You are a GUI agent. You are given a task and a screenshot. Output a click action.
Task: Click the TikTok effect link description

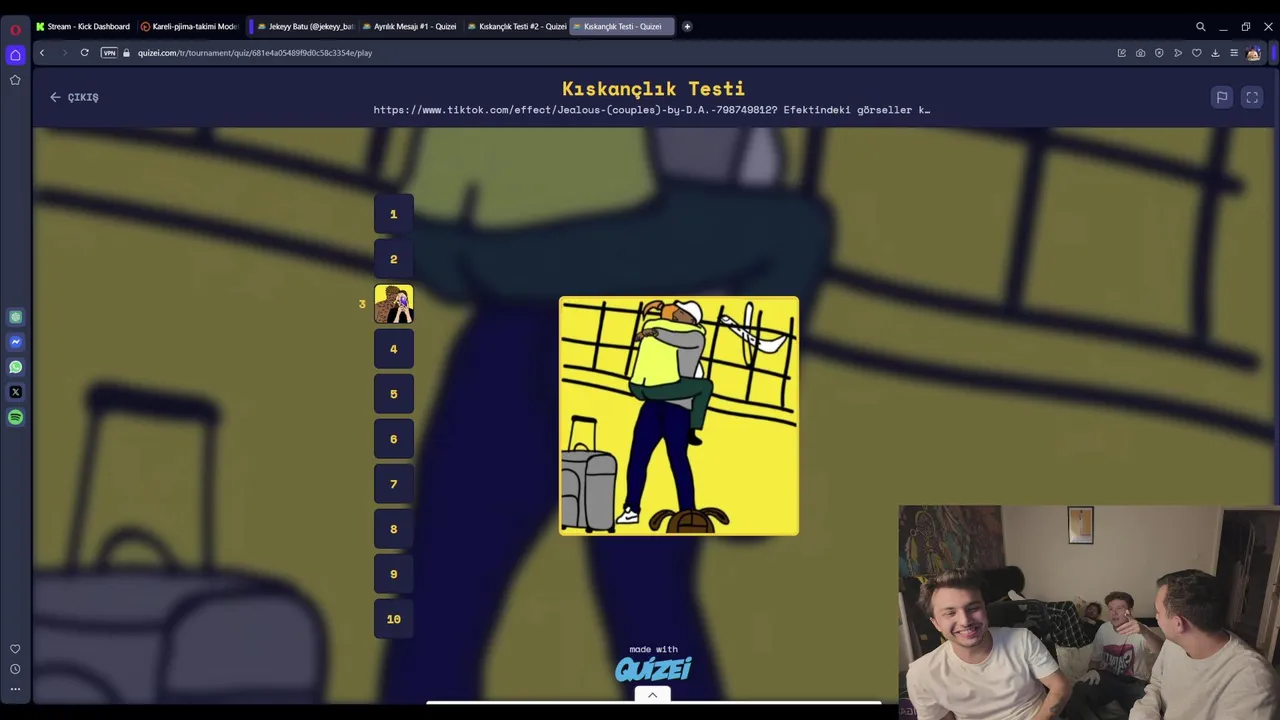tap(652, 110)
